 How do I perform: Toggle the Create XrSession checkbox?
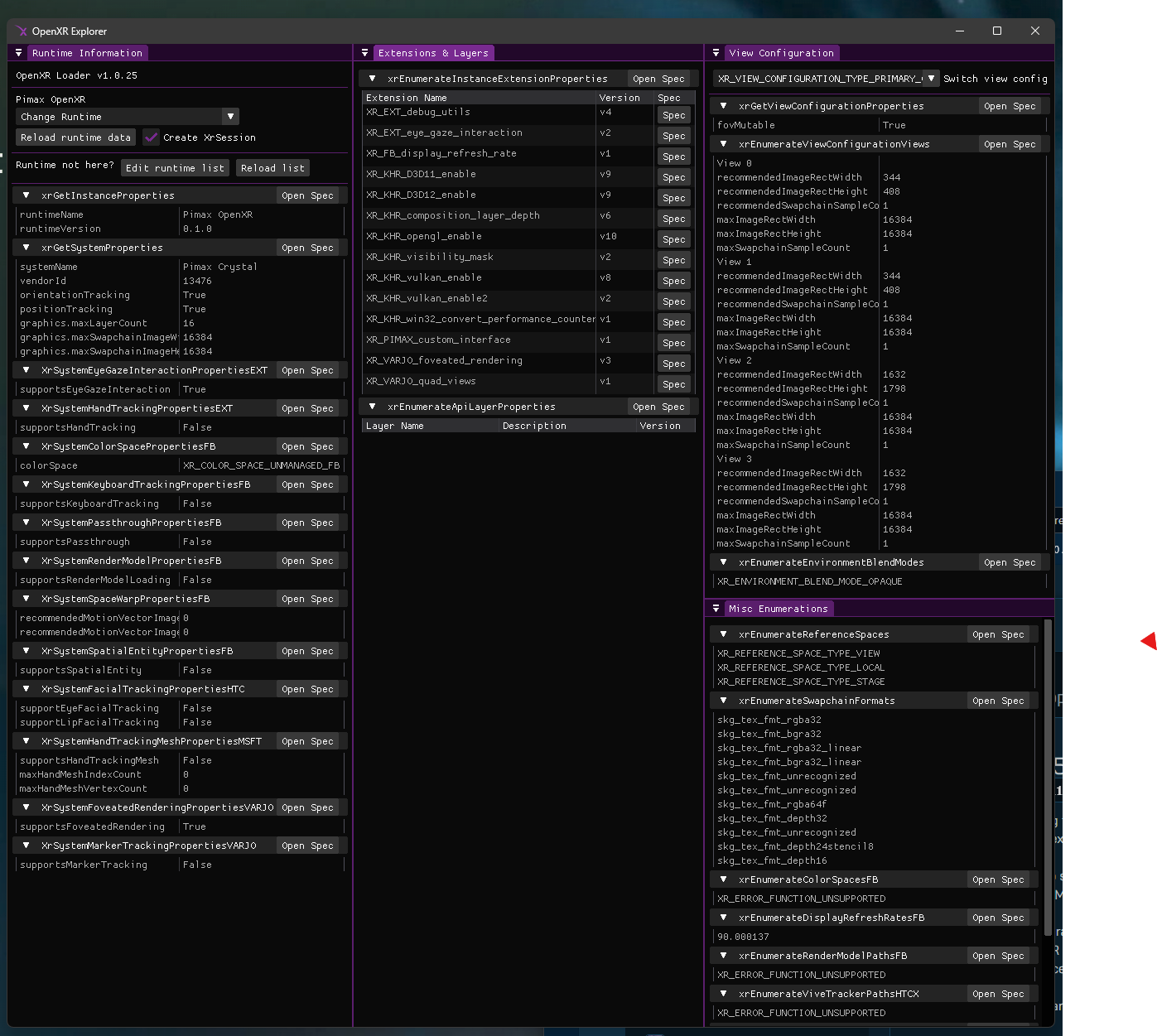(151, 137)
